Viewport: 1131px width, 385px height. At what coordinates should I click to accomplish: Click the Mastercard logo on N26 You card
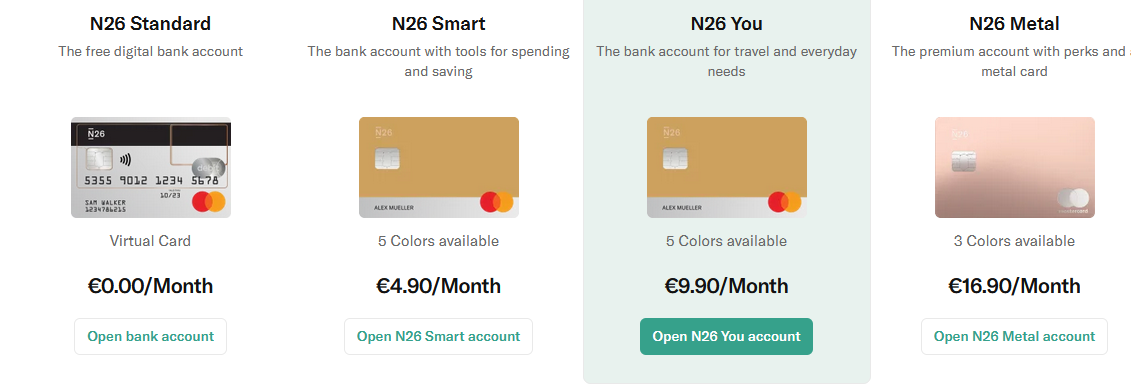[785, 202]
